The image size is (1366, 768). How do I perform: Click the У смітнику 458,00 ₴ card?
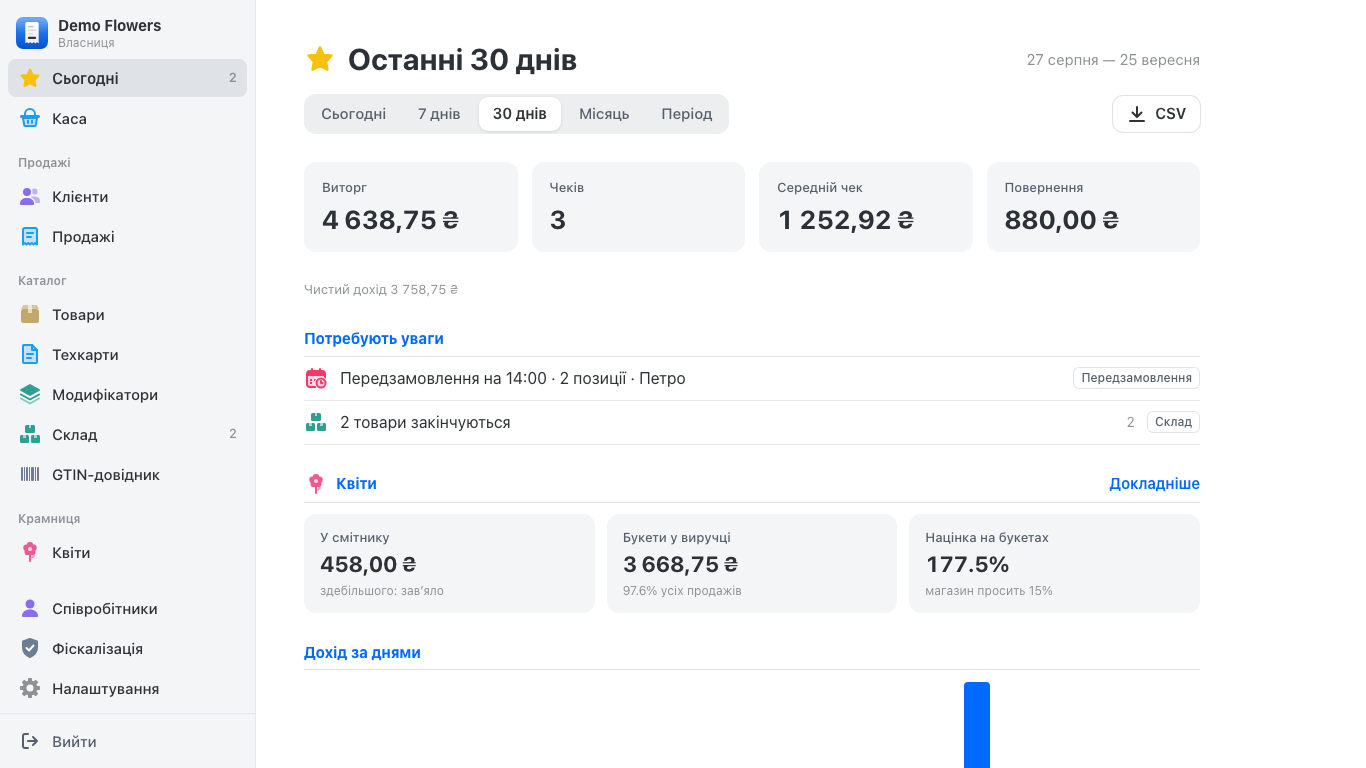click(x=449, y=563)
